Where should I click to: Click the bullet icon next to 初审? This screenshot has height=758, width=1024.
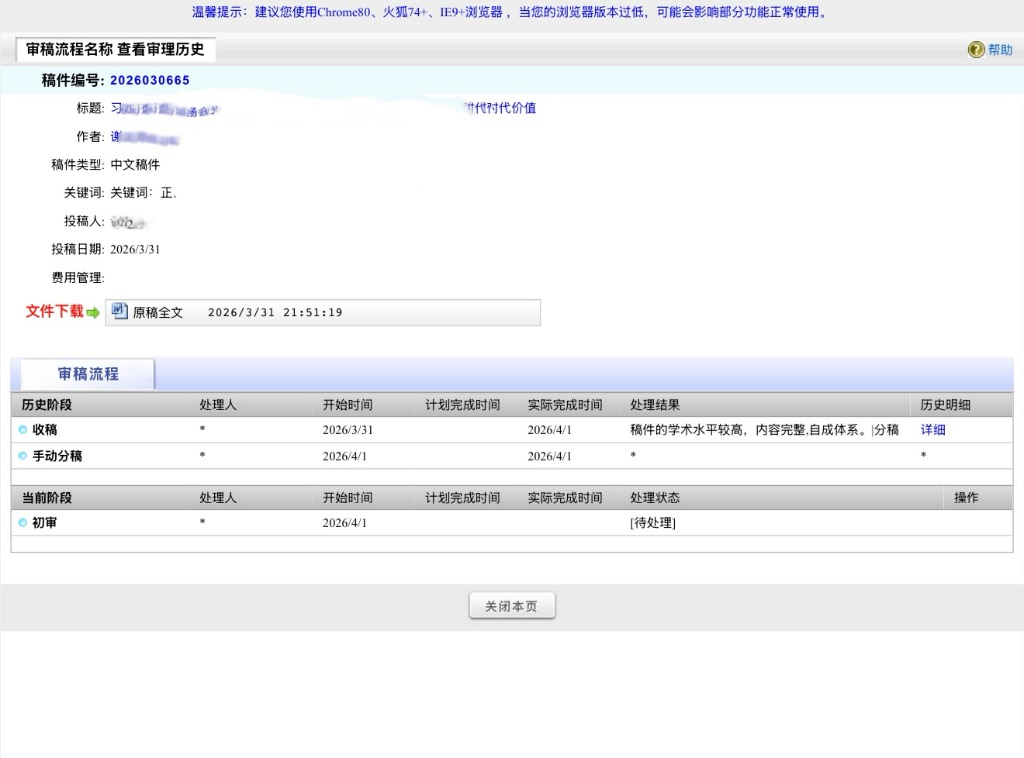point(23,522)
